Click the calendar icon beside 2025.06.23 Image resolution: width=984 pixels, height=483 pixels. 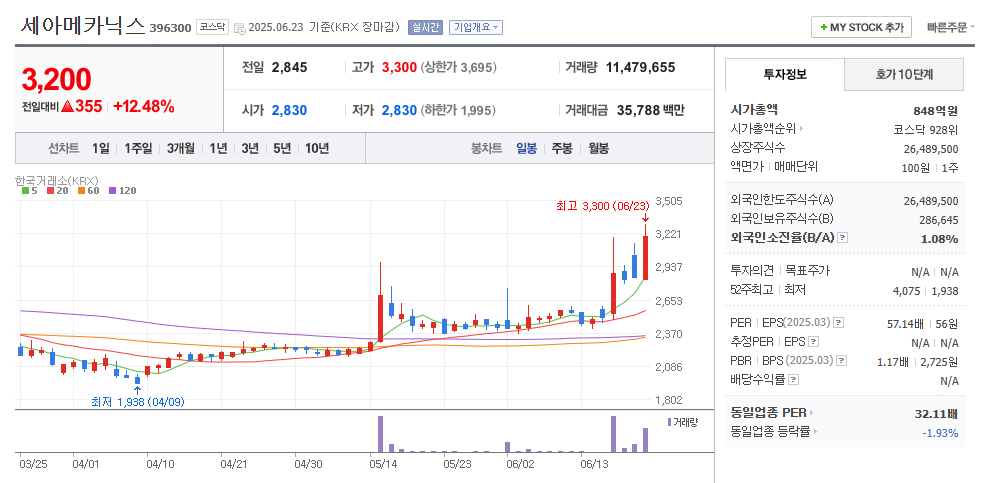tap(239, 28)
